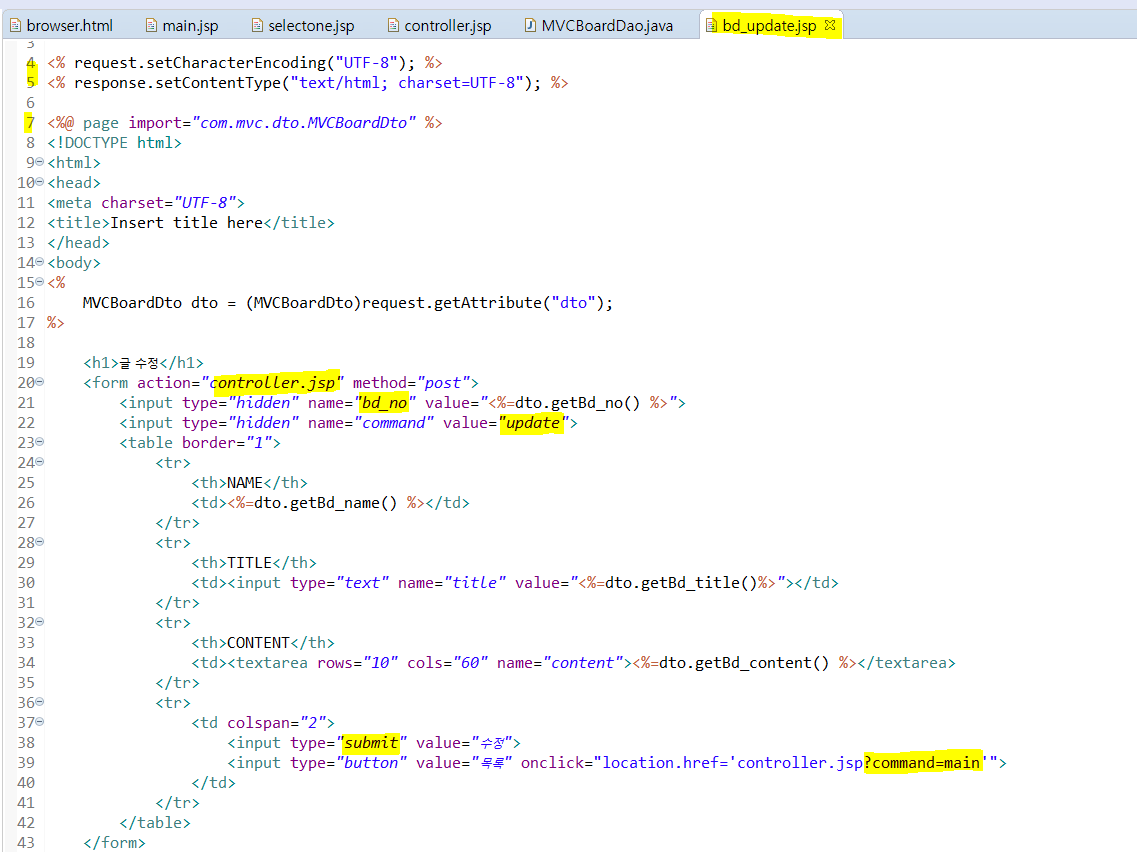This screenshot has width=1137, height=852.
Task: Click the browser.html file icon
Action: point(15,25)
